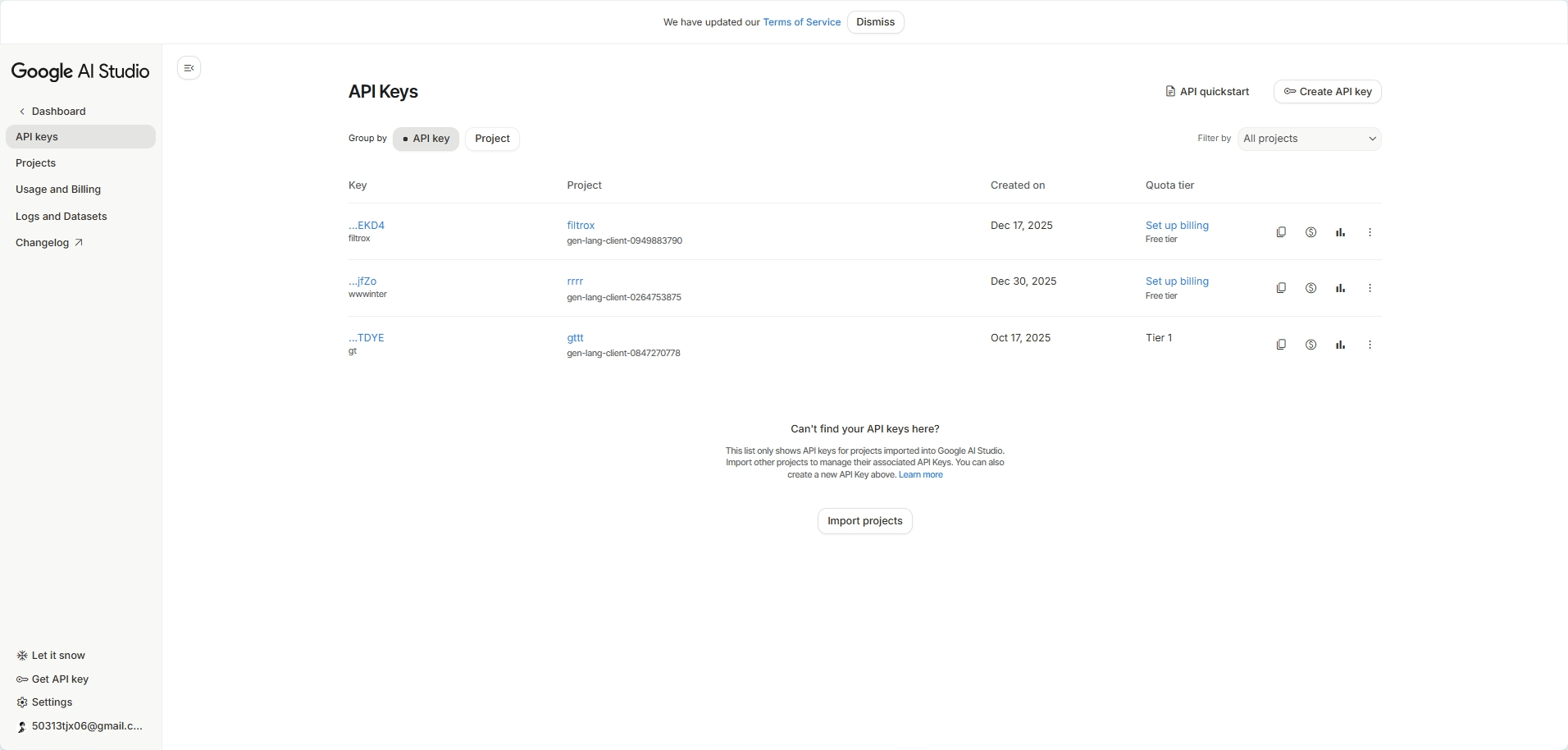Viewport: 1568px width, 750px height.
Task: Expand the All projects filter dropdown
Action: tap(1309, 139)
